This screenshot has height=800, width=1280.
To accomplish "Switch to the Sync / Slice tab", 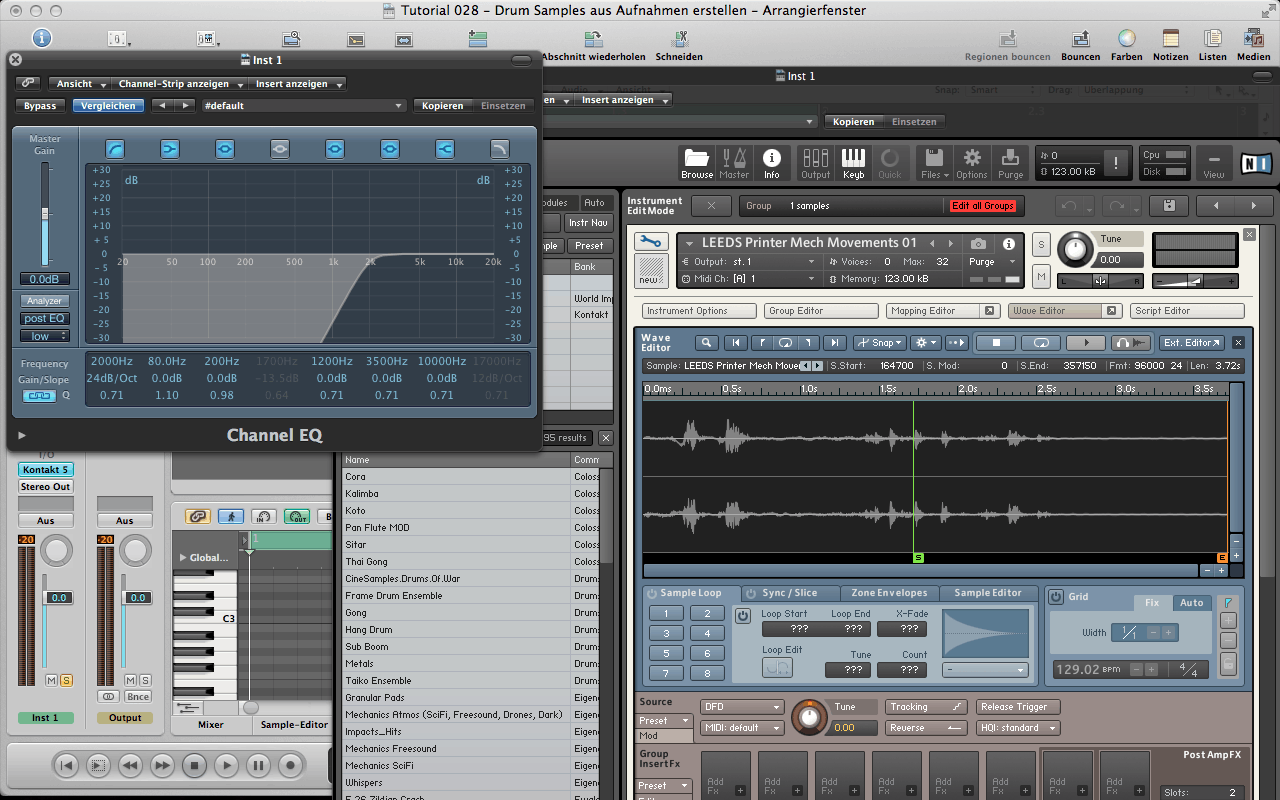I will [789, 593].
